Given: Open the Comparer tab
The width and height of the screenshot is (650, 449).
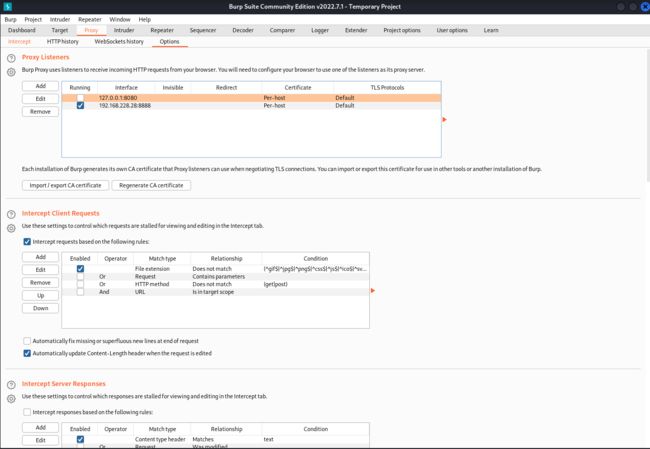Looking at the screenshot, I should (x=282, y=30).
